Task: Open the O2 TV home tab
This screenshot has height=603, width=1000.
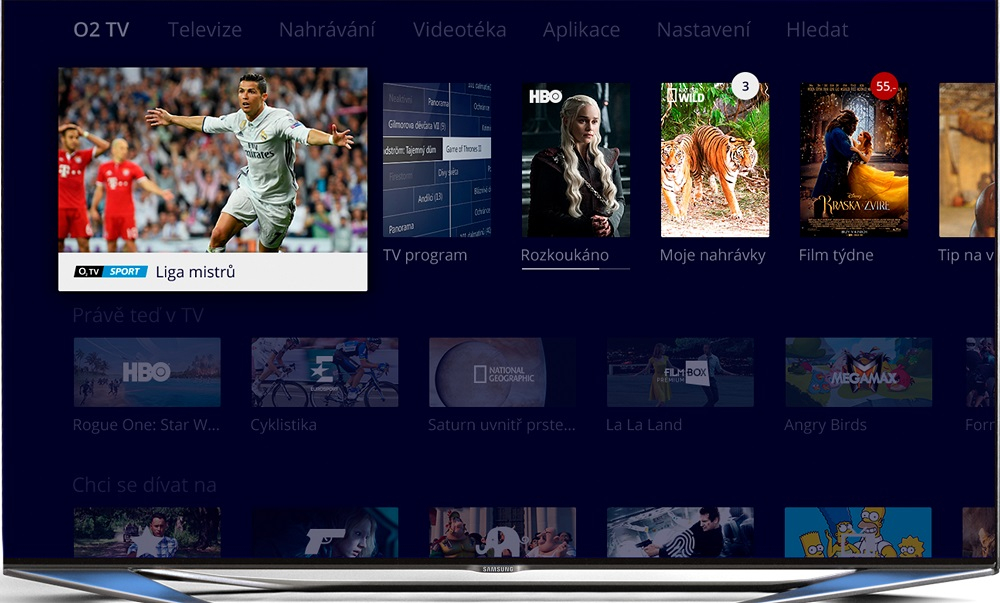Action: pos(101,30)
